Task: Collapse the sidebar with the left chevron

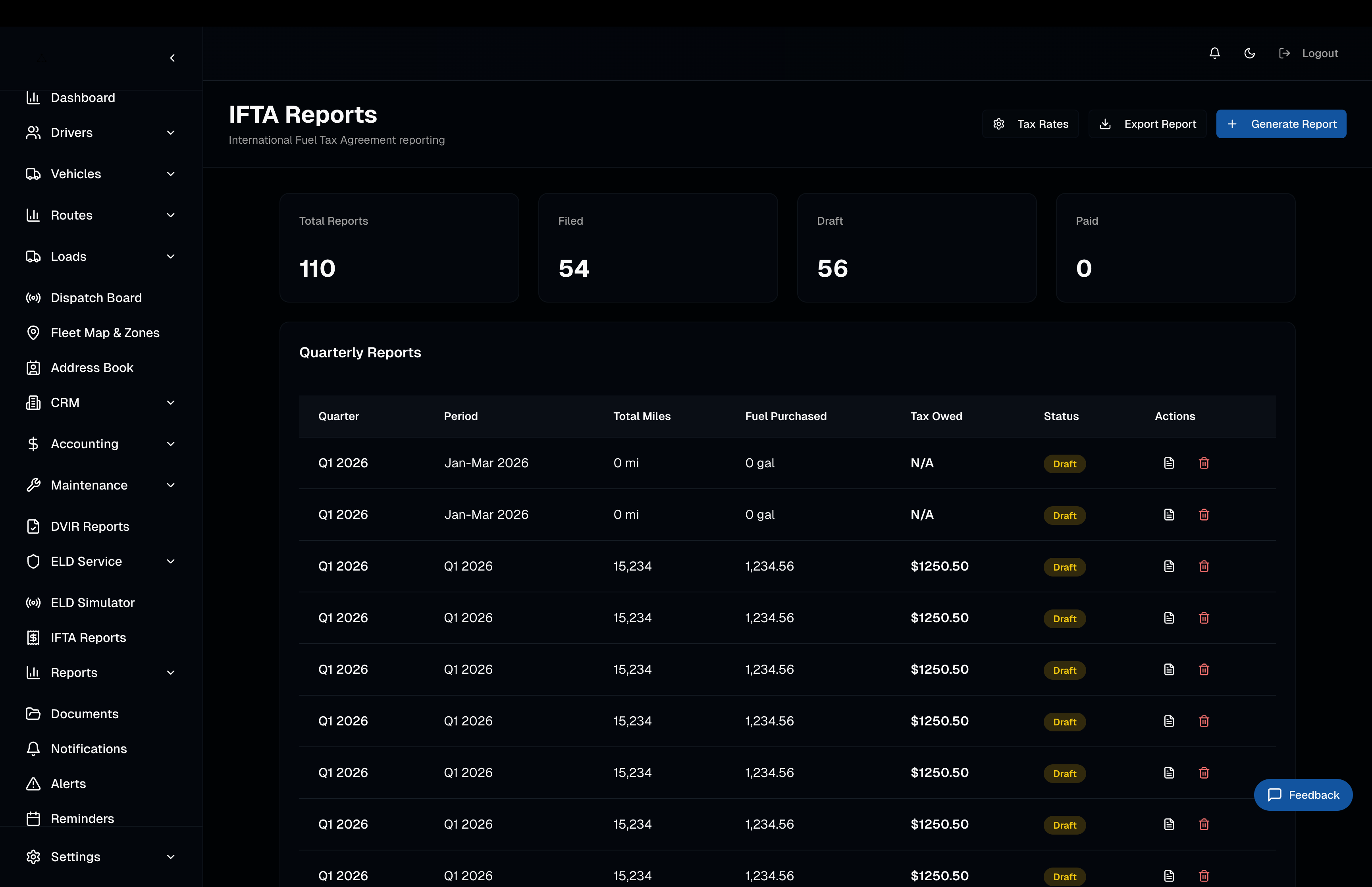Action: point(172,58)
